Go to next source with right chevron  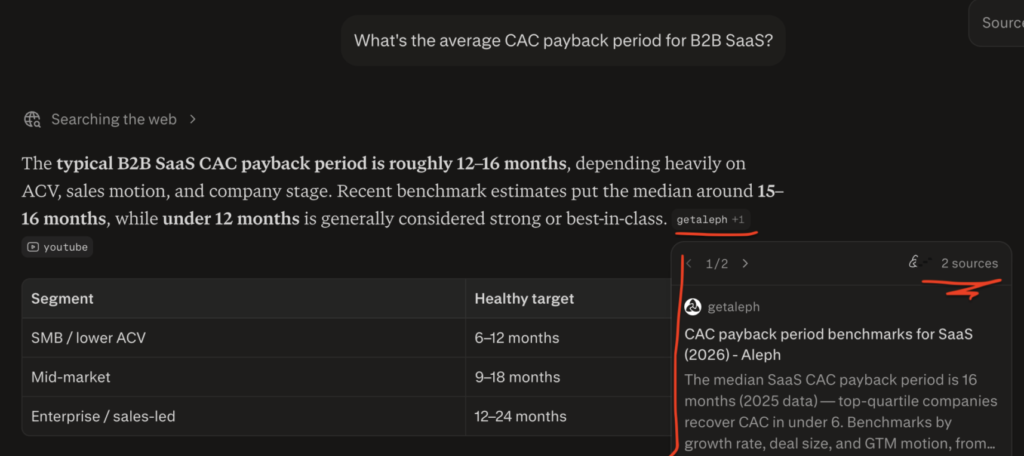click(745, 264)
